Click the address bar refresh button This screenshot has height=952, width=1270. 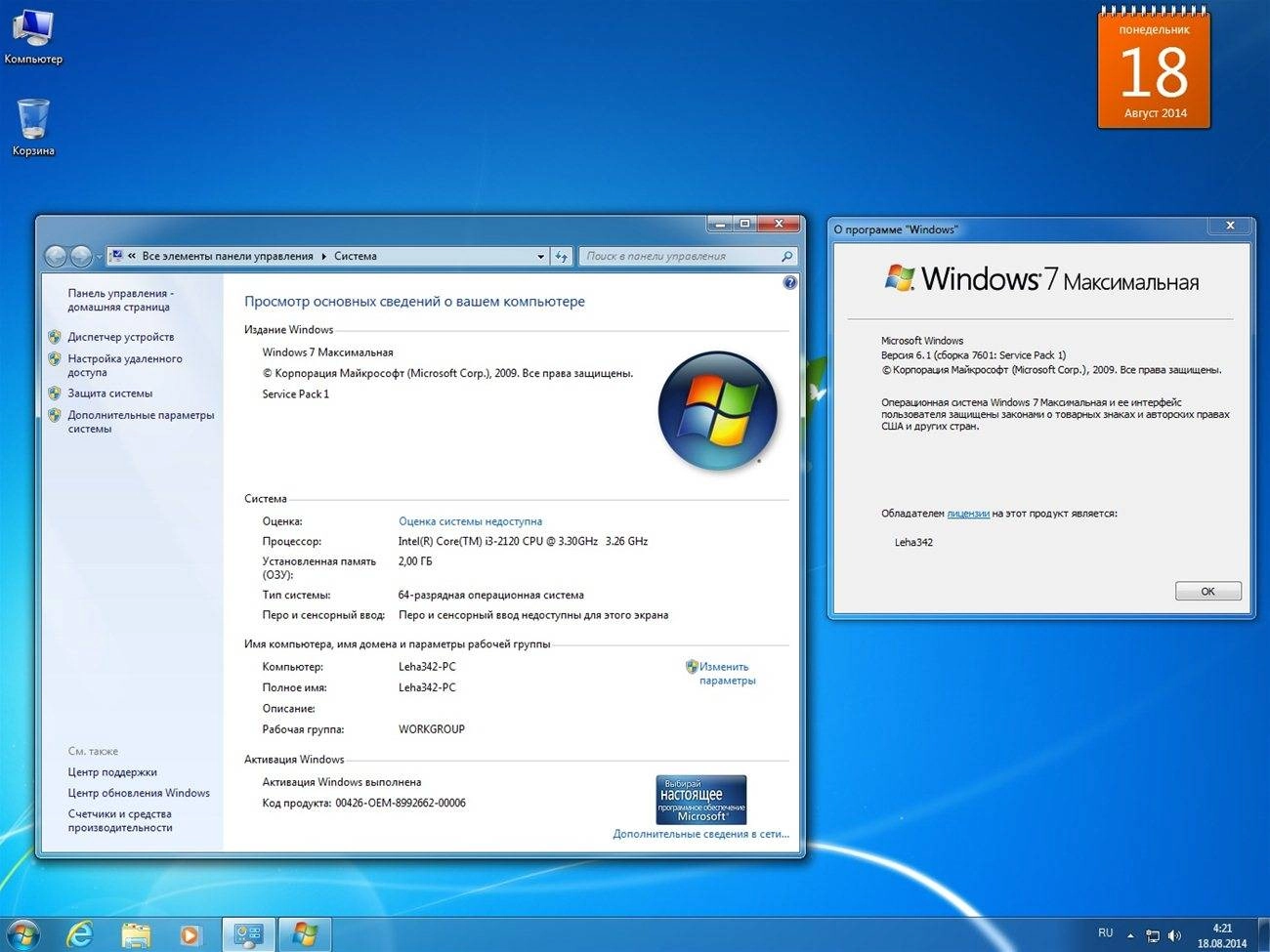click(x=561, y=257)
